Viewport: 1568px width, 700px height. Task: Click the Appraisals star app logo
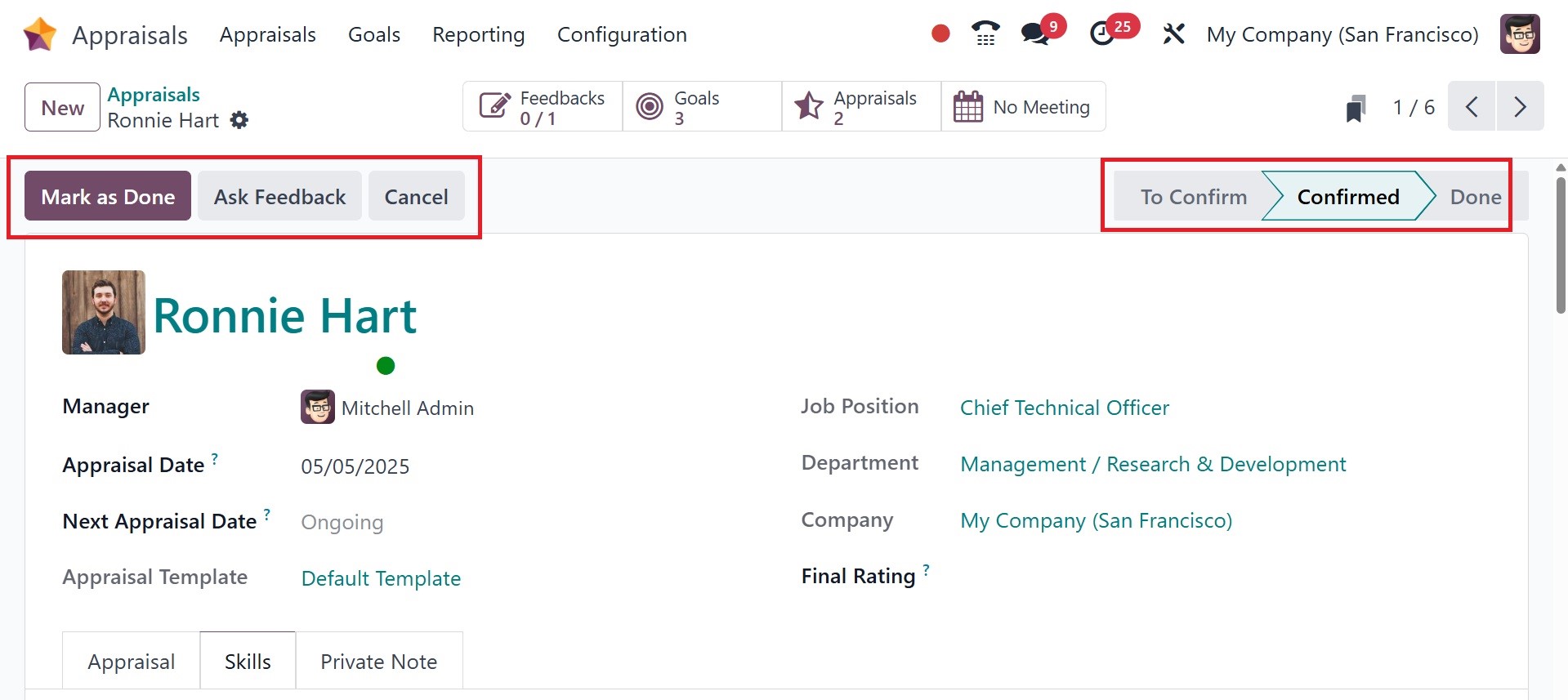pos(39,35)
